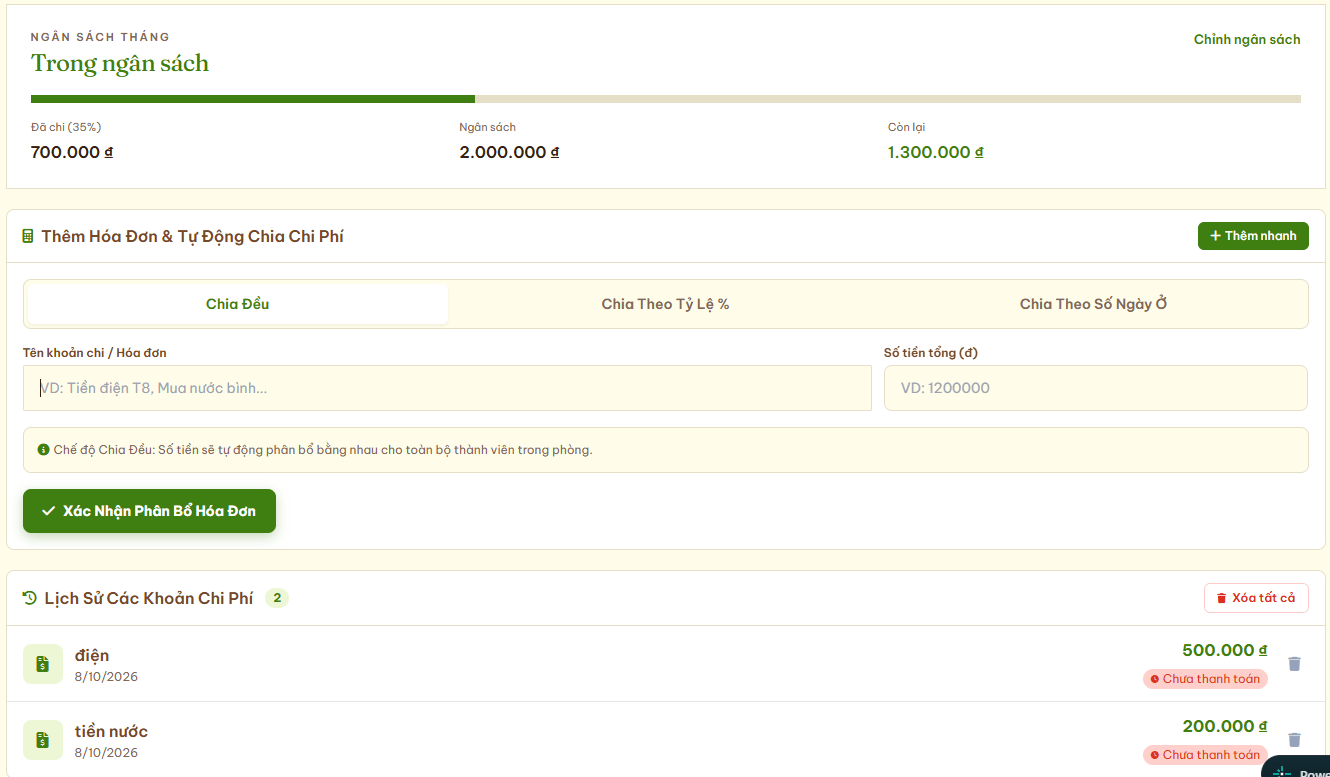
Task: Click the Lịch Sử Các Khoản Chi Phí heading
Action: 149,598
